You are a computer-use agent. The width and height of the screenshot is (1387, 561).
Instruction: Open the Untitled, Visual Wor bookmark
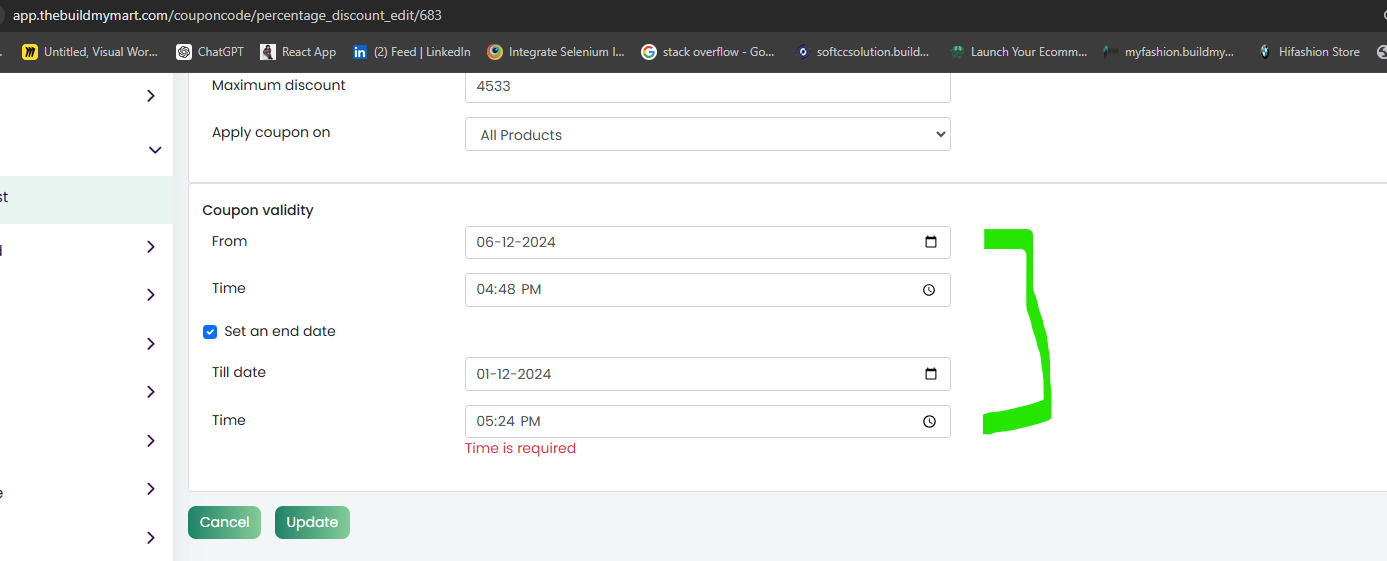(x=90, y=52)
